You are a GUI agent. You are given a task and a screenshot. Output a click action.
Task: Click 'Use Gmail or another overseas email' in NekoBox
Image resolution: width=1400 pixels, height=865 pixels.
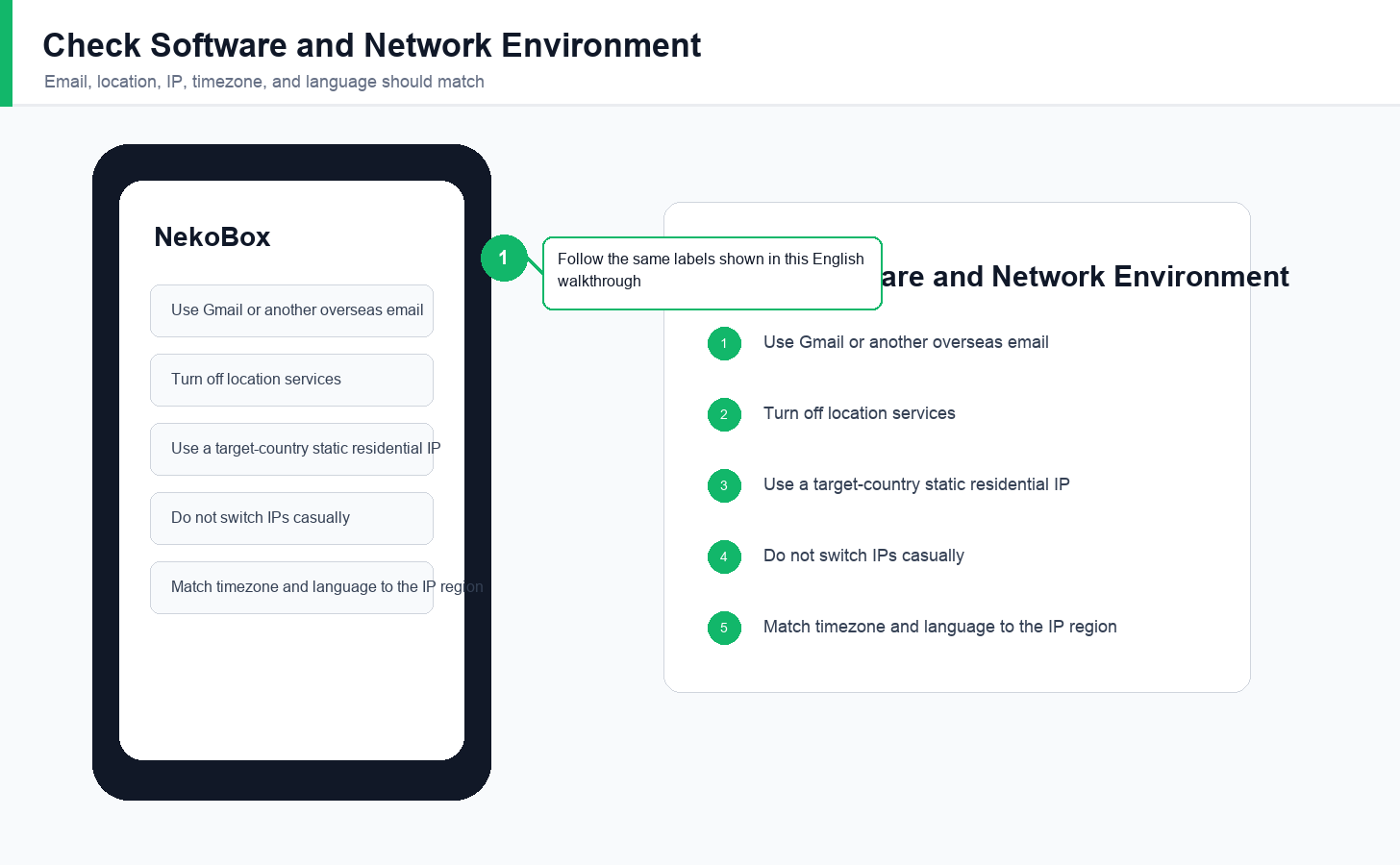(291, 310)
